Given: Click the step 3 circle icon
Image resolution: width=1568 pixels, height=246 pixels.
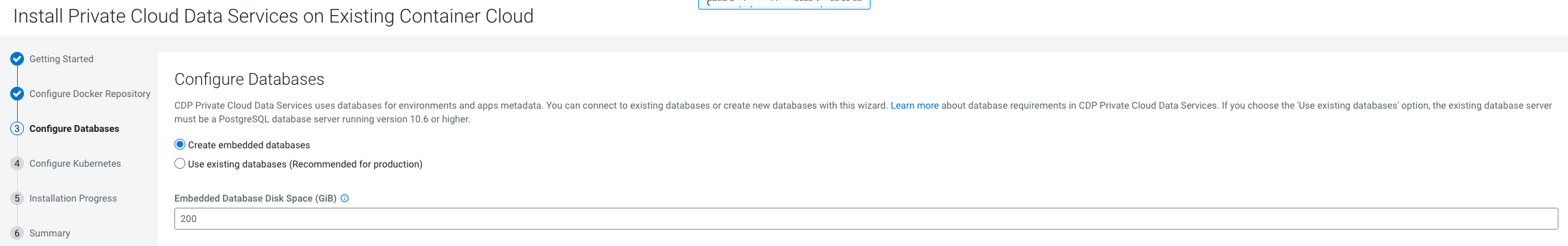Looking at the screenshot, I should pos(17,128).
